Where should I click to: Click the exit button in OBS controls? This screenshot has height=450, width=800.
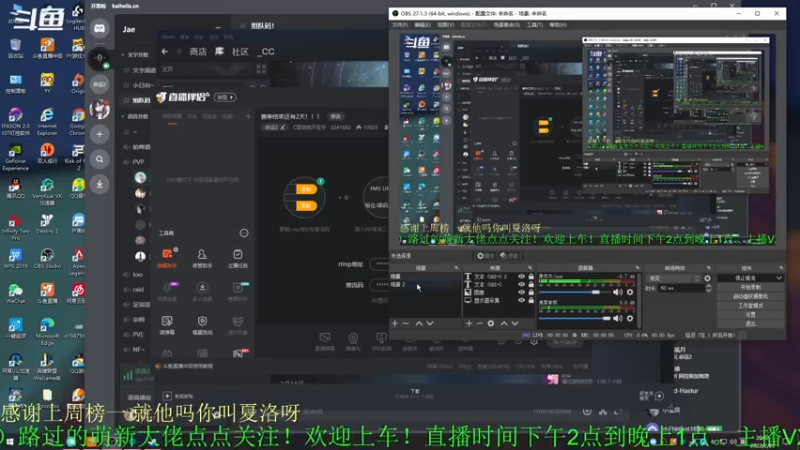click(x=750, y=323)
